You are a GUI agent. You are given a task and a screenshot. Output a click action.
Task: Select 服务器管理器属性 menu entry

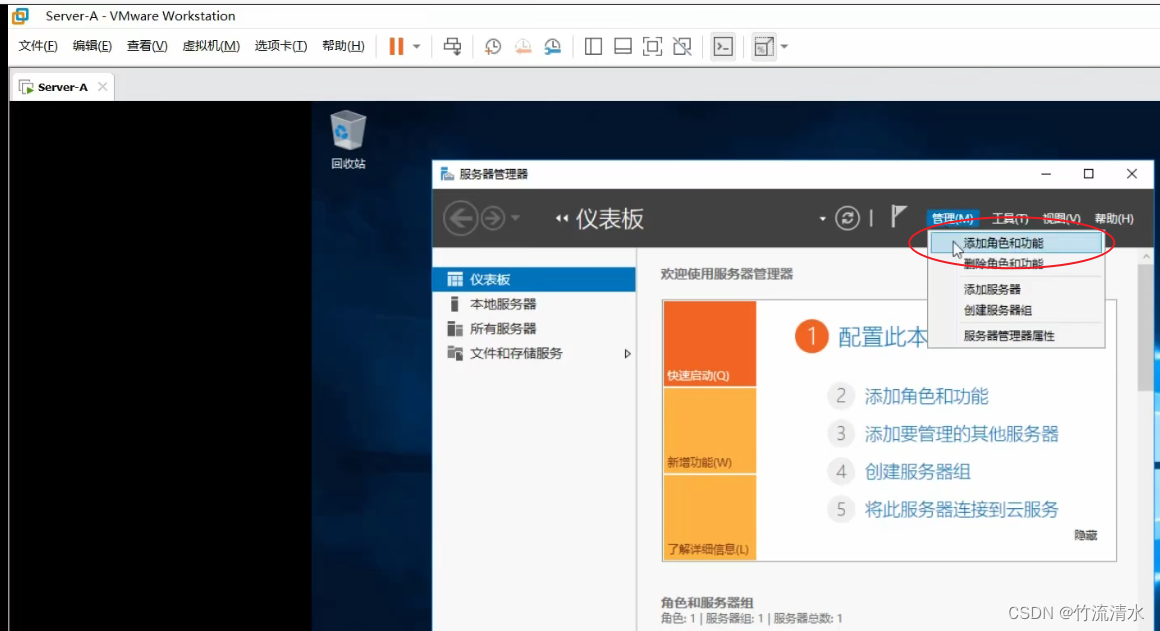coord(1016,336)
